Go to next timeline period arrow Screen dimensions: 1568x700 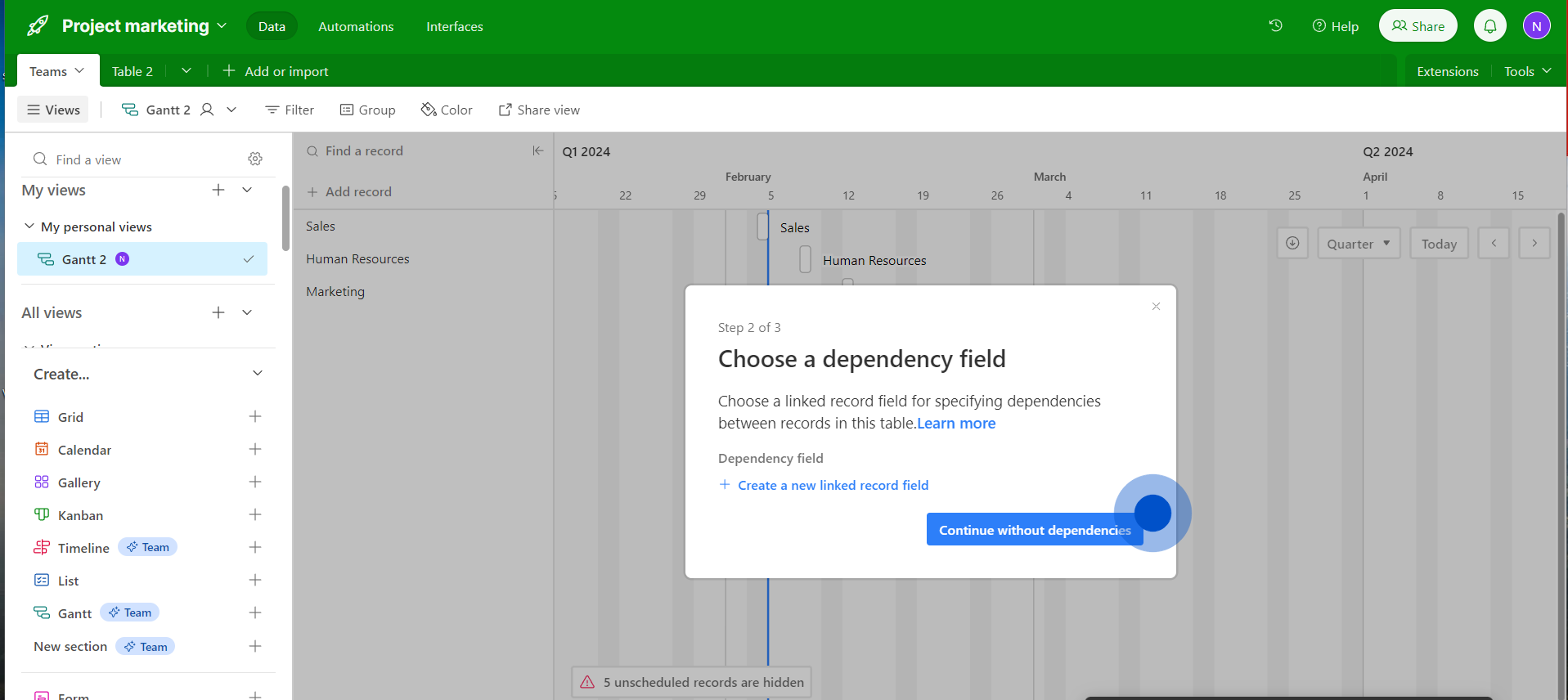pyautogui.click(x=1534, y=243)
